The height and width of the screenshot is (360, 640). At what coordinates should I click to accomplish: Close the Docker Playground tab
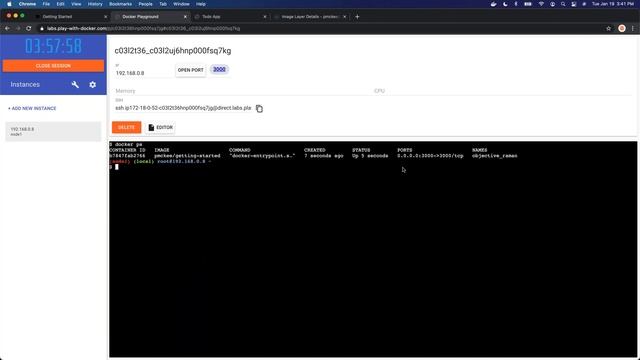(185, 17)
